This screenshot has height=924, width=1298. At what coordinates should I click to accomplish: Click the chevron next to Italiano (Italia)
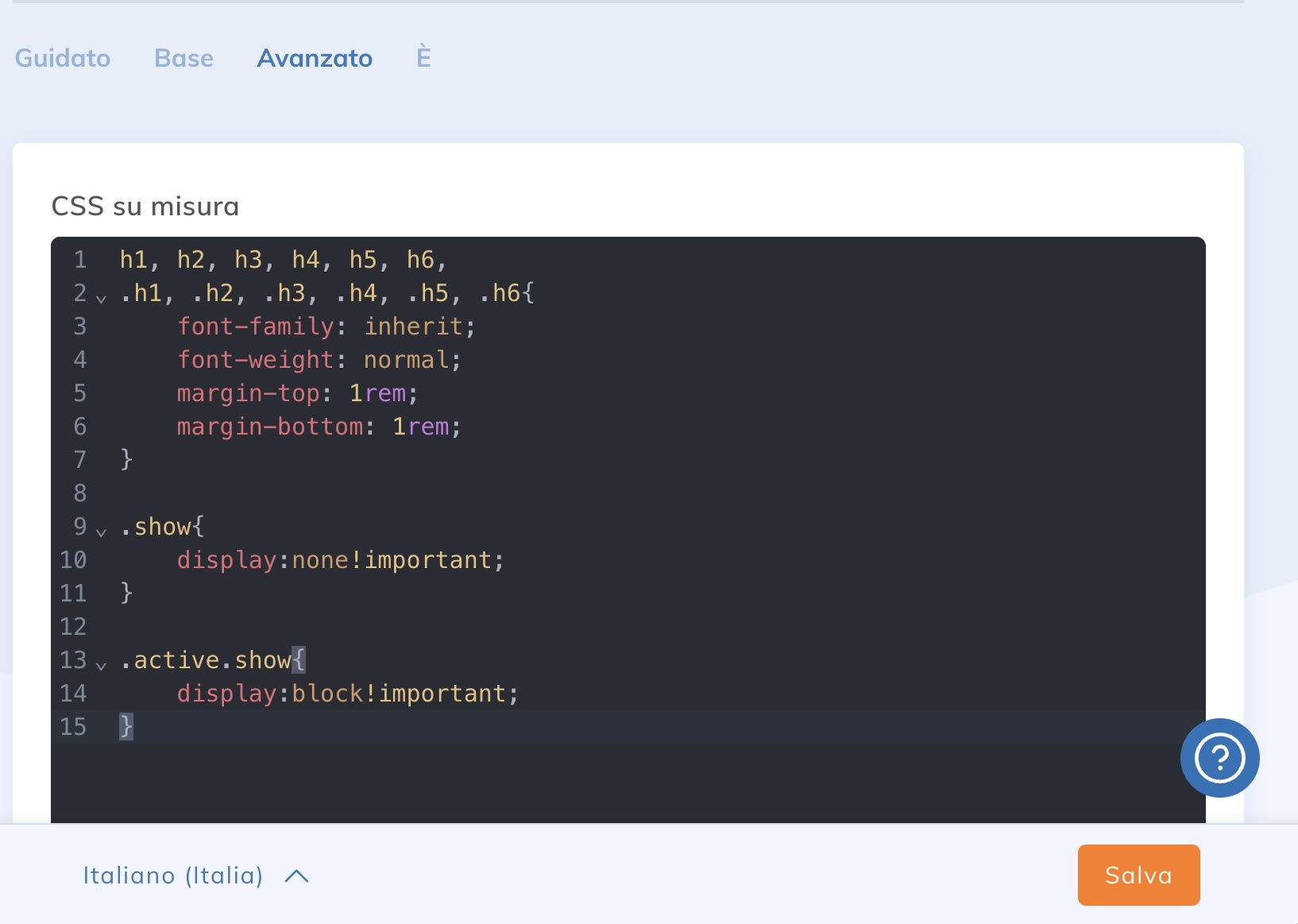[296, 876]
